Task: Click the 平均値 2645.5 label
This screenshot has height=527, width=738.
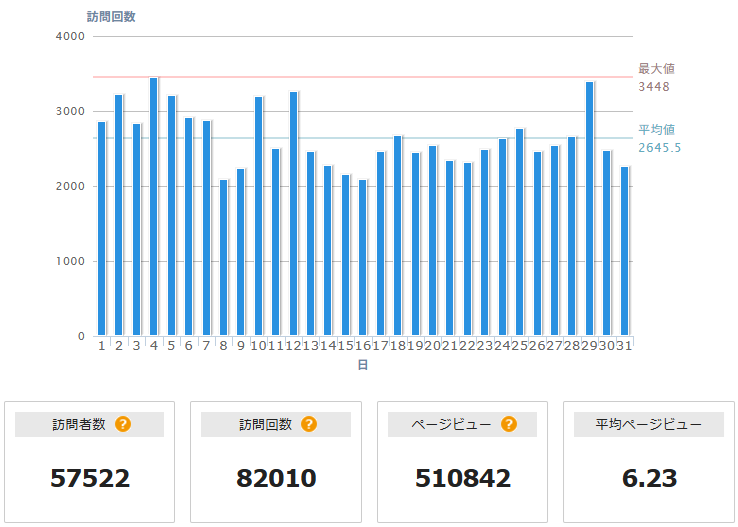Action: click(658, 139)
